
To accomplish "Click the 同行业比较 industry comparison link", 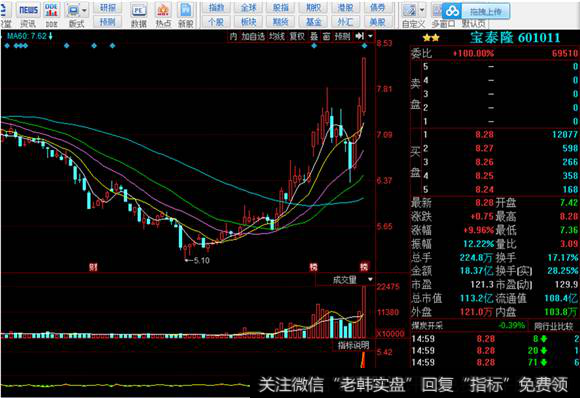I will click(553, 326).
